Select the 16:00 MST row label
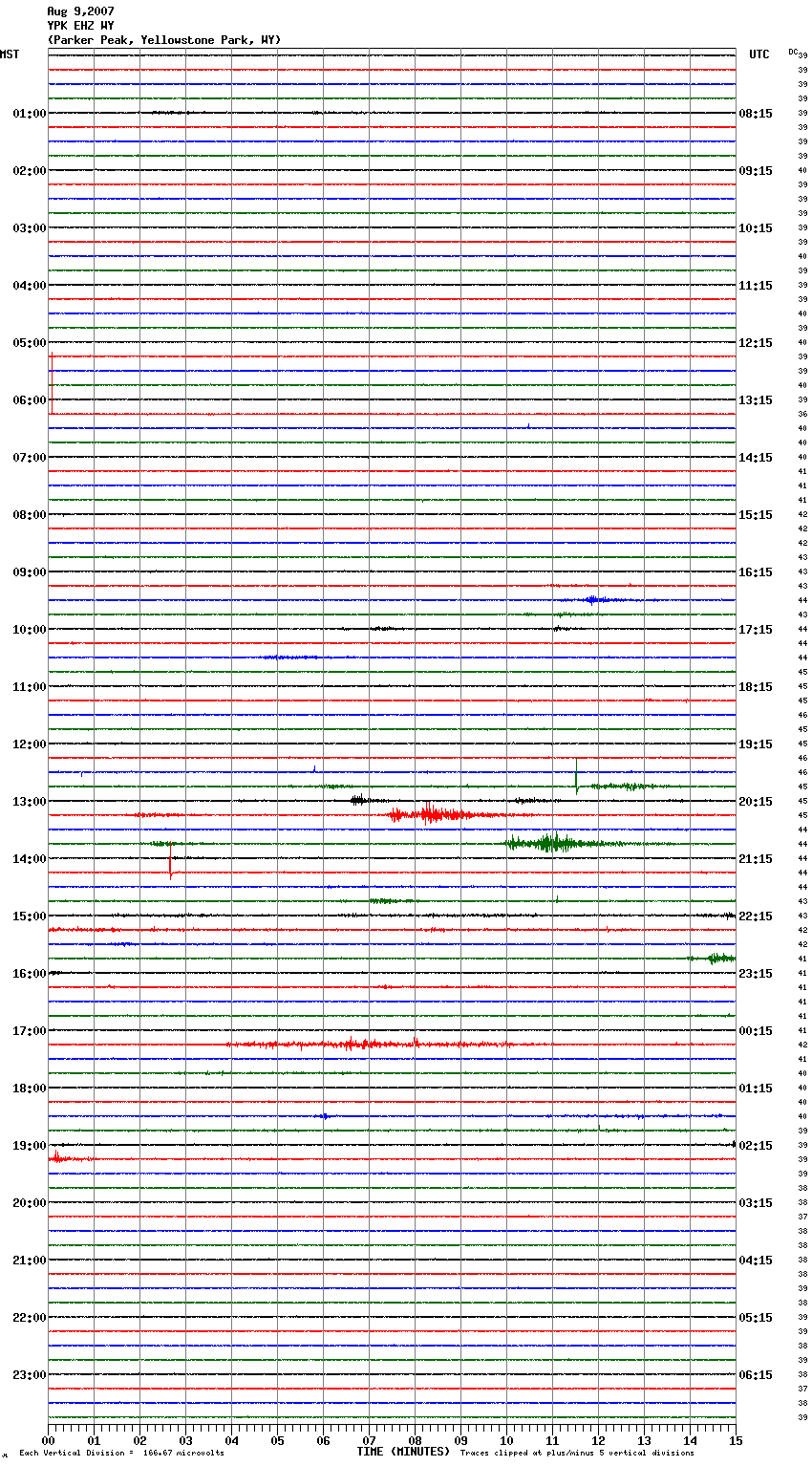The width and height of the screenshot is (812, 1466). 30,974
